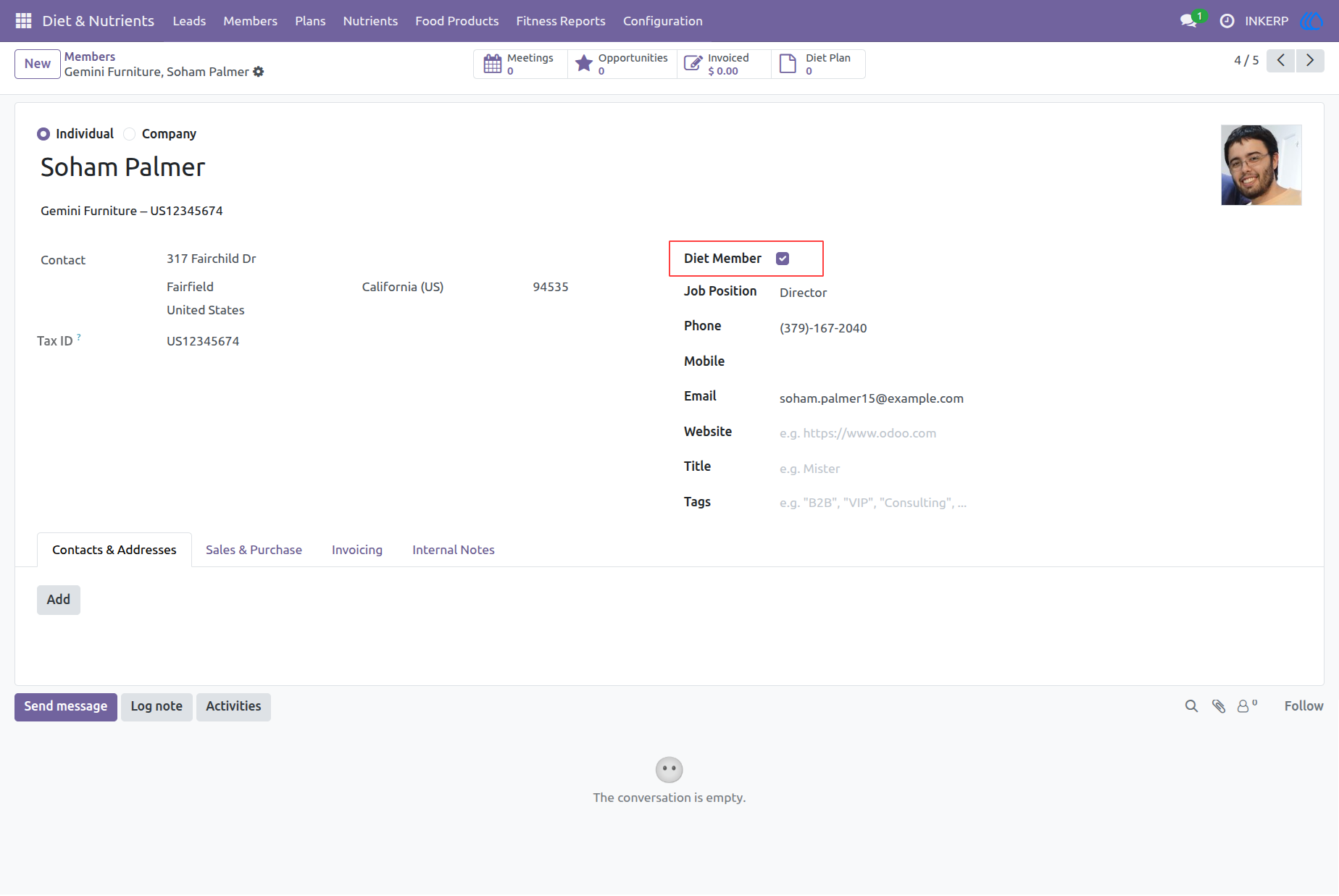This screenshot has width=1339, height=896.
Task: Search messages in the chatter
Action: coord(1191,706)
